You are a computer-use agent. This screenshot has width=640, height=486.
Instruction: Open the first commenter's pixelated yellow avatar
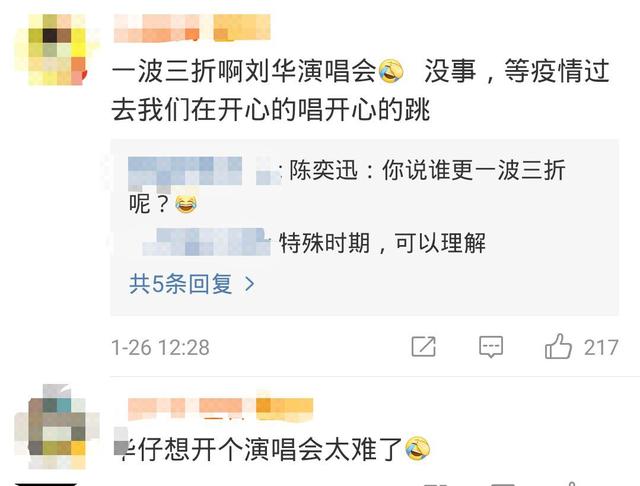(53, 50)
